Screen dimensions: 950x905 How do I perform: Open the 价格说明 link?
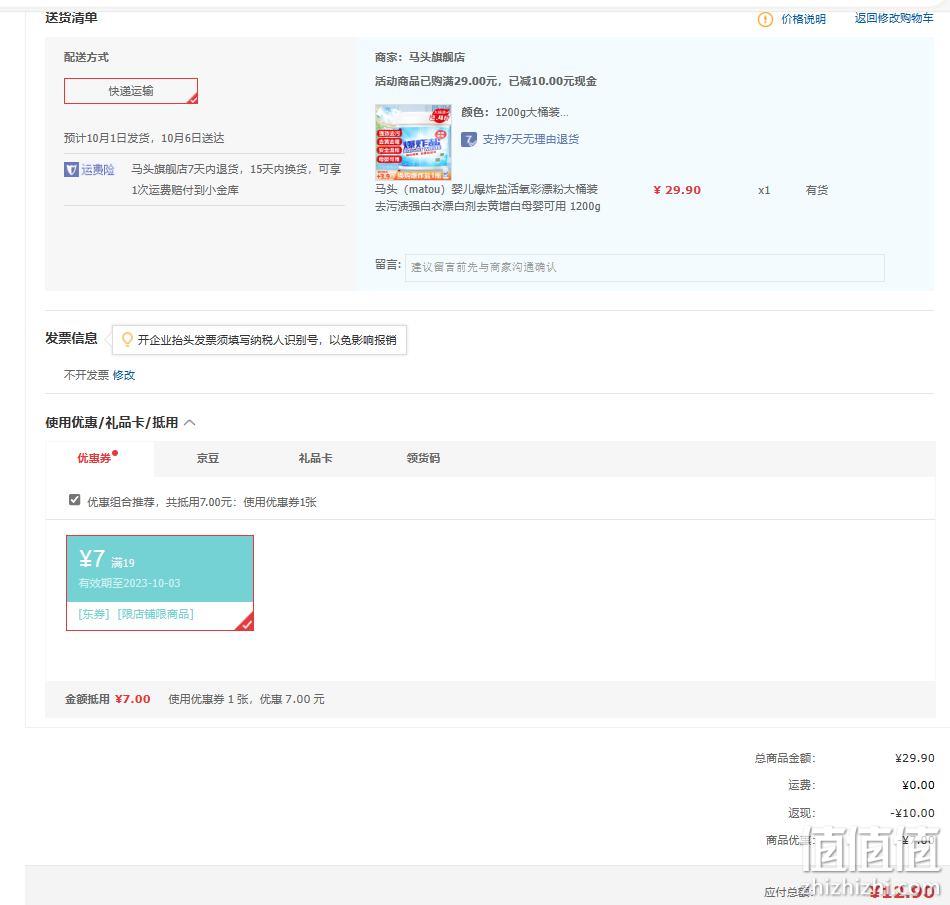pos(803,19)
